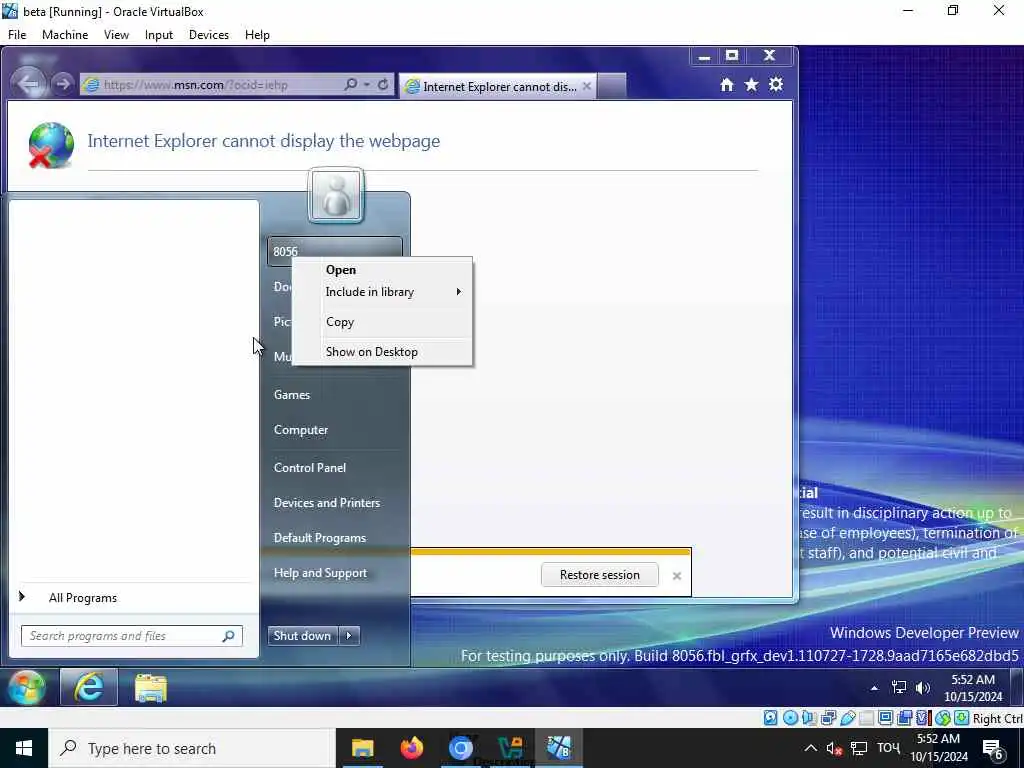Click VirtualBox USB devices status icon

point(848,718)
